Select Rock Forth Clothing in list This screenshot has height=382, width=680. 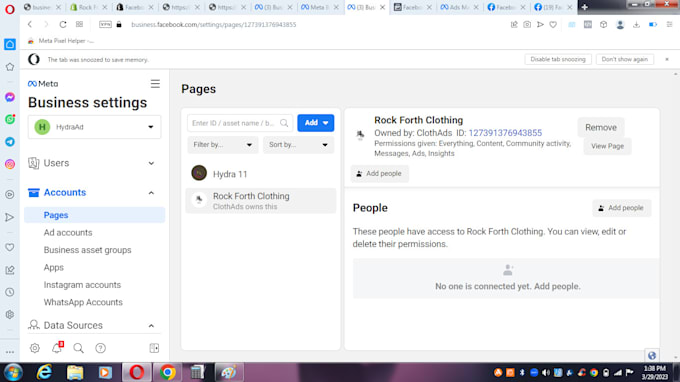(x=261, y=201)
